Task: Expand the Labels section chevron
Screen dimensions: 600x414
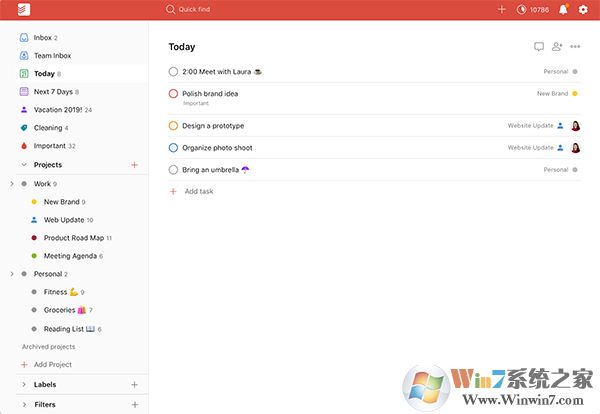Action: [24, 385]
